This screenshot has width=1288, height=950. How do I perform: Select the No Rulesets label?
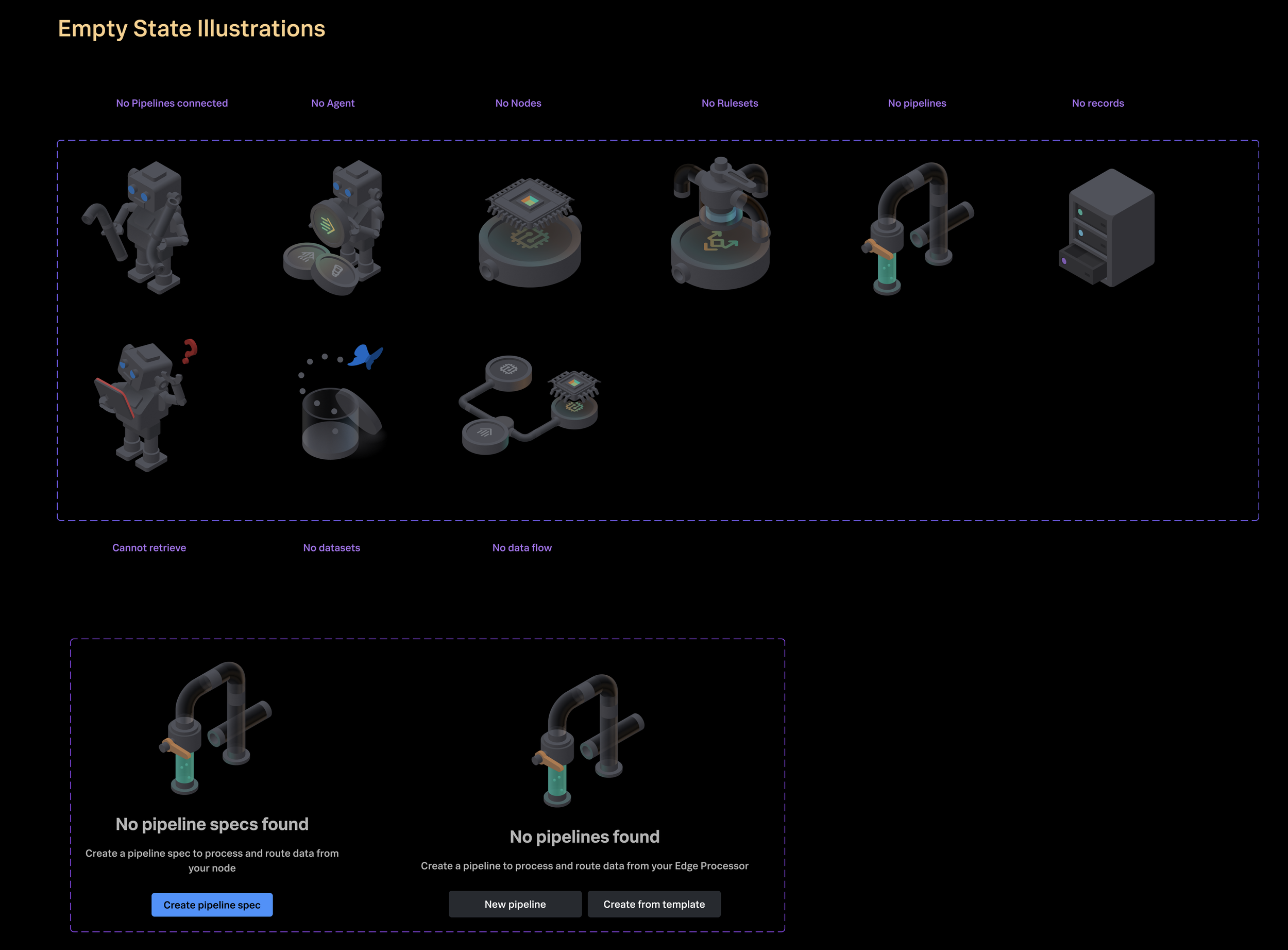point(730,104)
